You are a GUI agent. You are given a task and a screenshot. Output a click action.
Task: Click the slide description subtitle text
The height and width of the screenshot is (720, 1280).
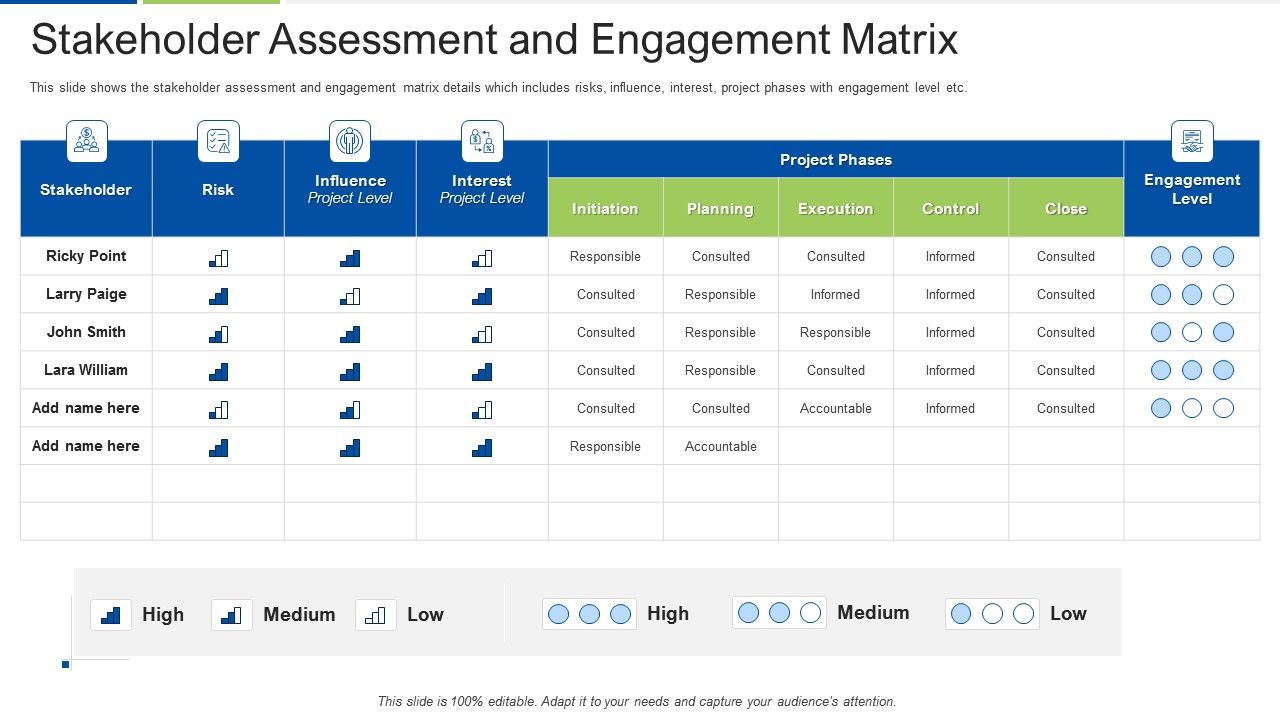pyautogui.click(x=499, y=88)
